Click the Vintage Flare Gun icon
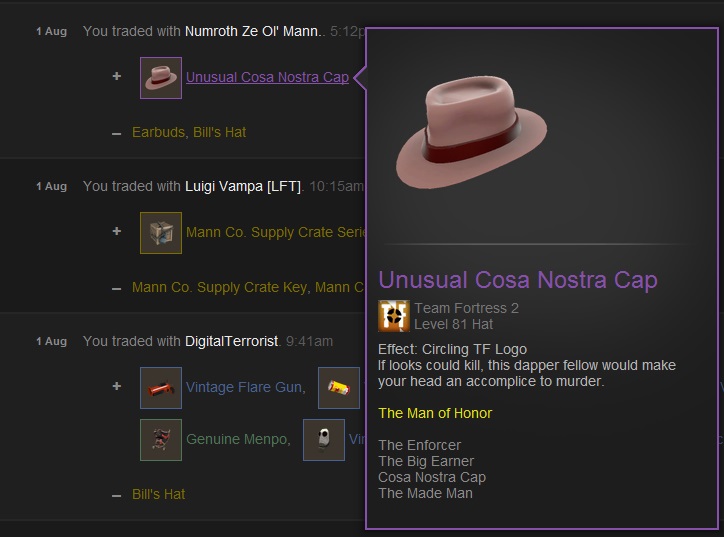 [x=161, y=388]
